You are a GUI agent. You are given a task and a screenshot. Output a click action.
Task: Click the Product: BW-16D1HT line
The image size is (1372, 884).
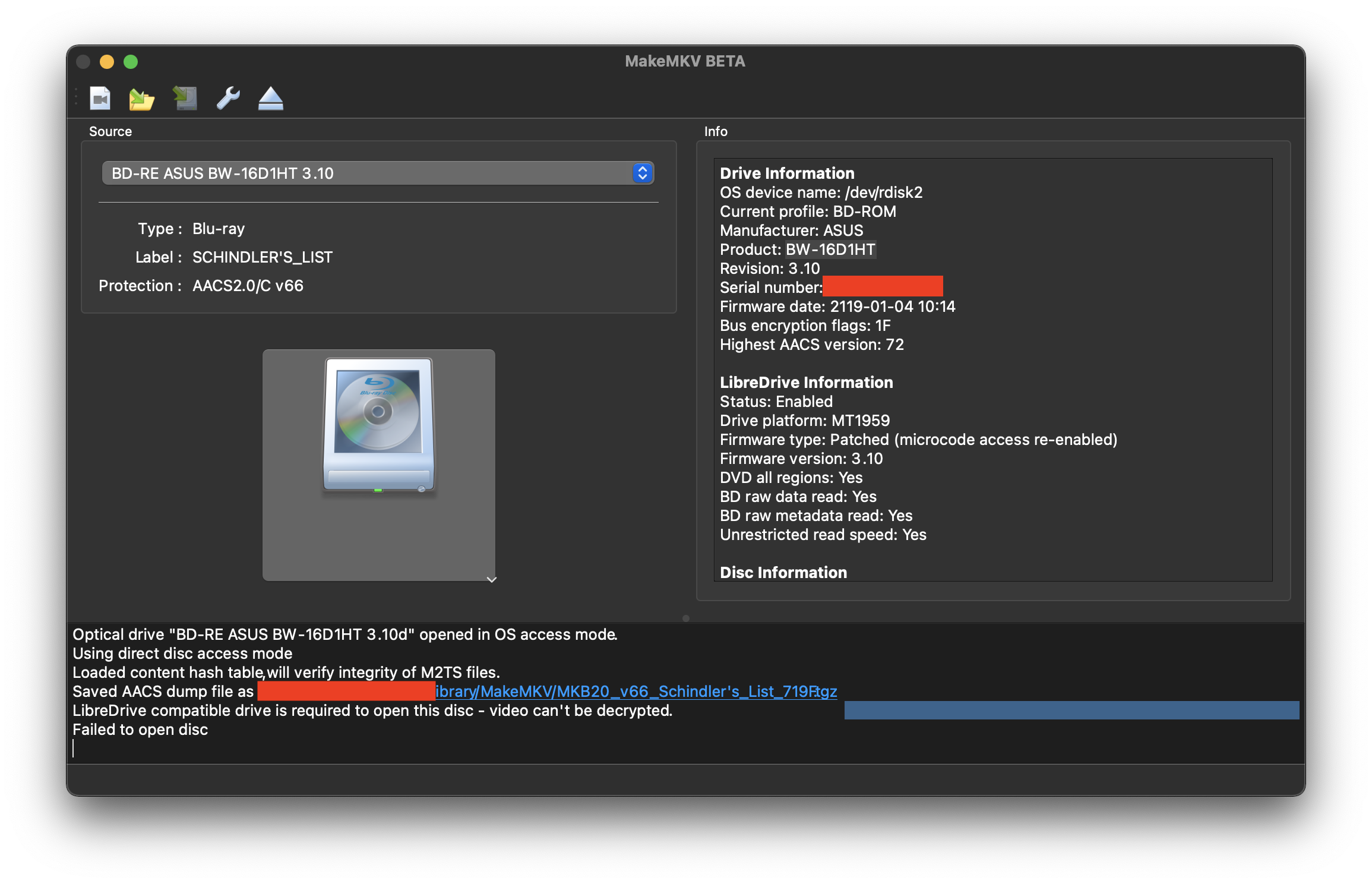[x=798, y=250]
